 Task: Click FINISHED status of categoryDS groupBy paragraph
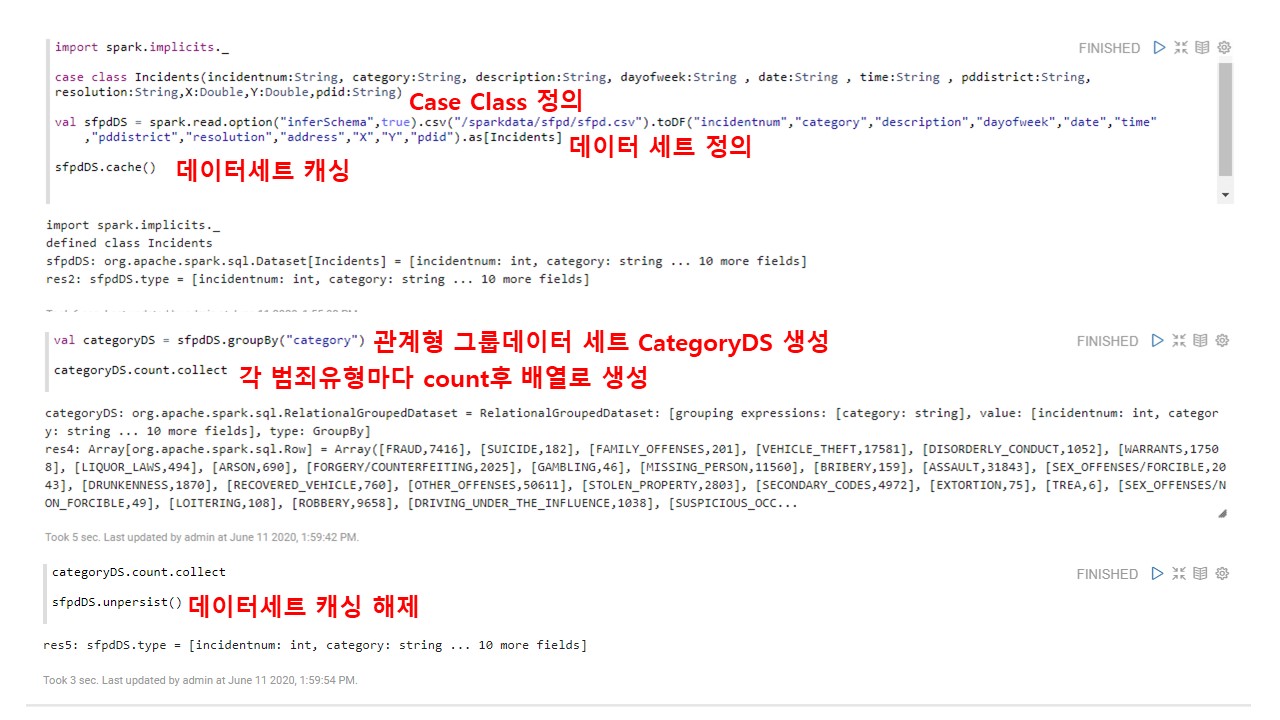click(1108, 341)
